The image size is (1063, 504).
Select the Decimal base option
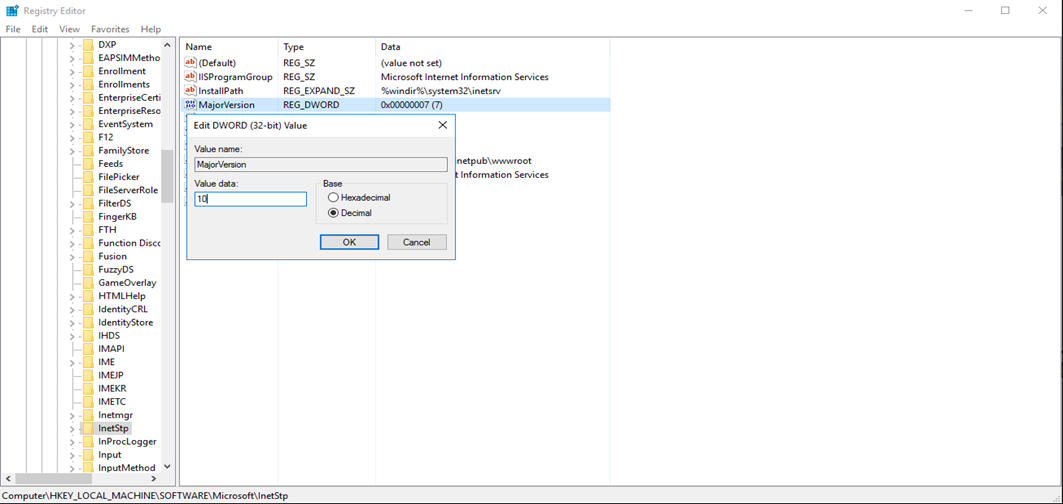pos(333,213)
